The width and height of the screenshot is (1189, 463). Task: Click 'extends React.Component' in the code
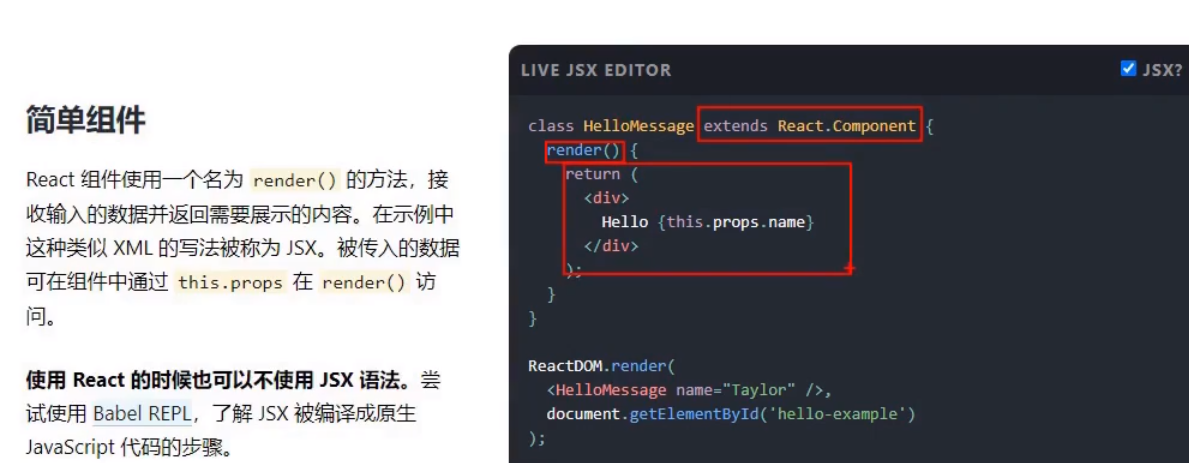click(810, 126)
